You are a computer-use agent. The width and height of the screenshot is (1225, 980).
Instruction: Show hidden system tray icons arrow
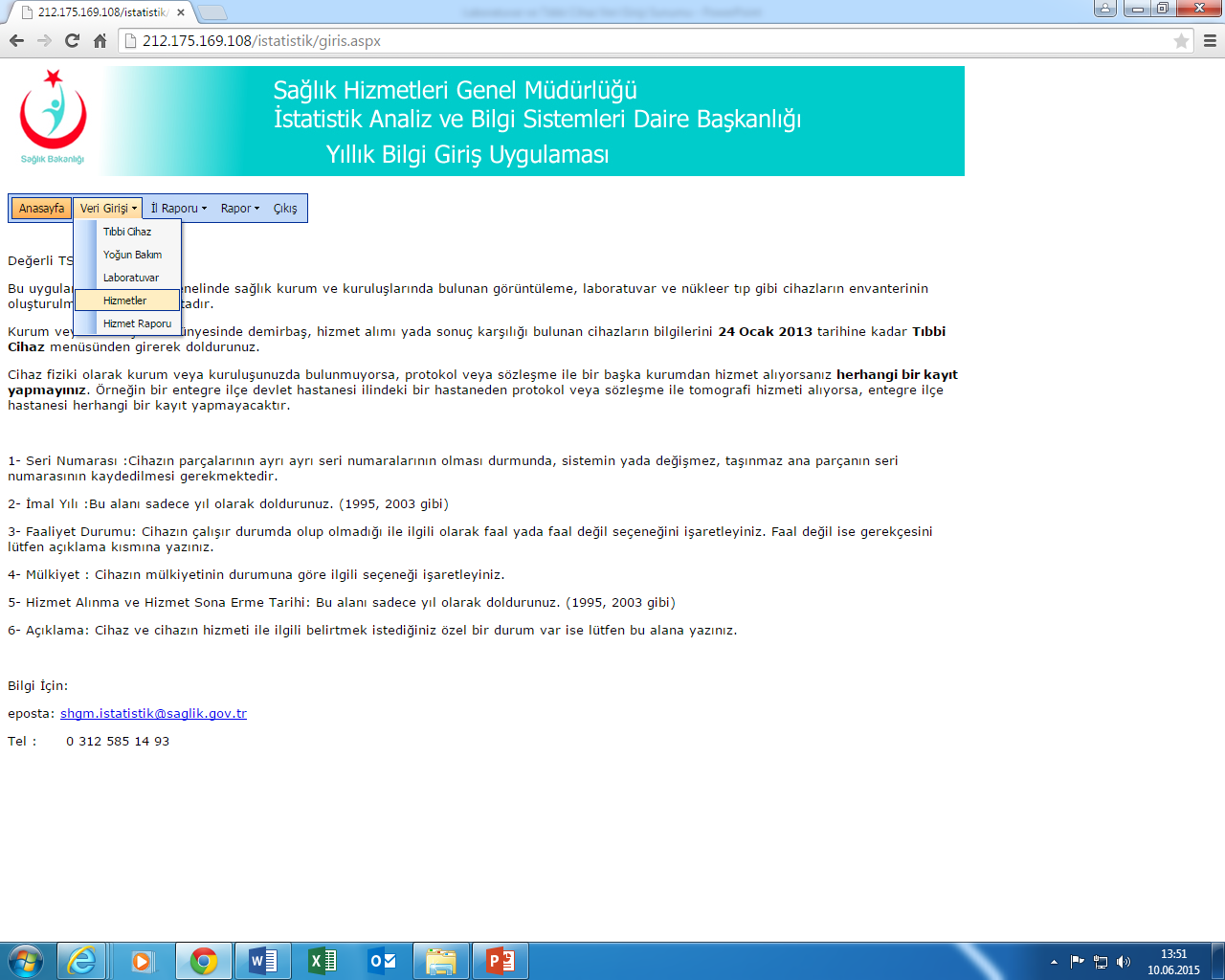[1054, 962]
